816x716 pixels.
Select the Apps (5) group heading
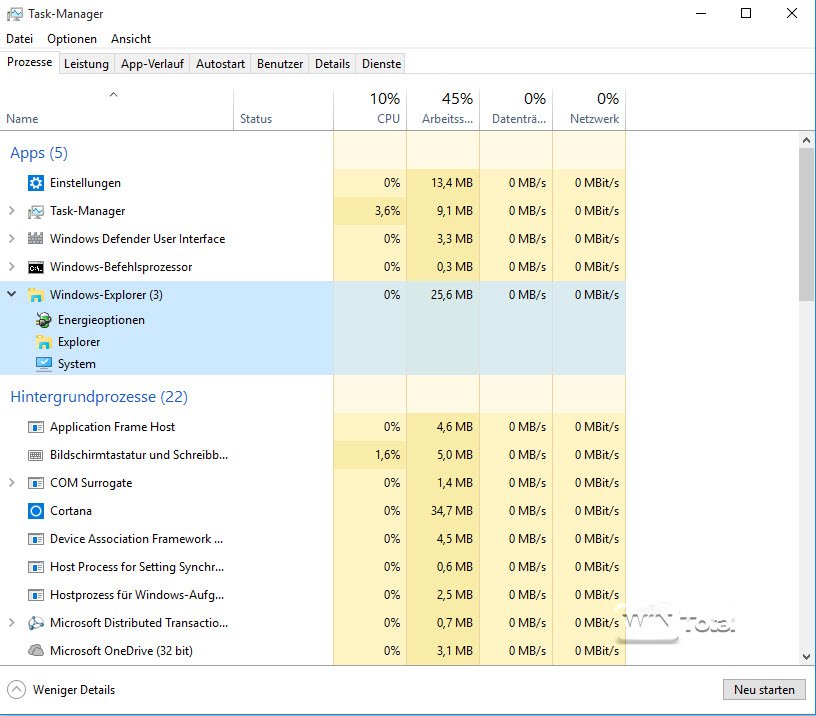[x=39, y=153]
